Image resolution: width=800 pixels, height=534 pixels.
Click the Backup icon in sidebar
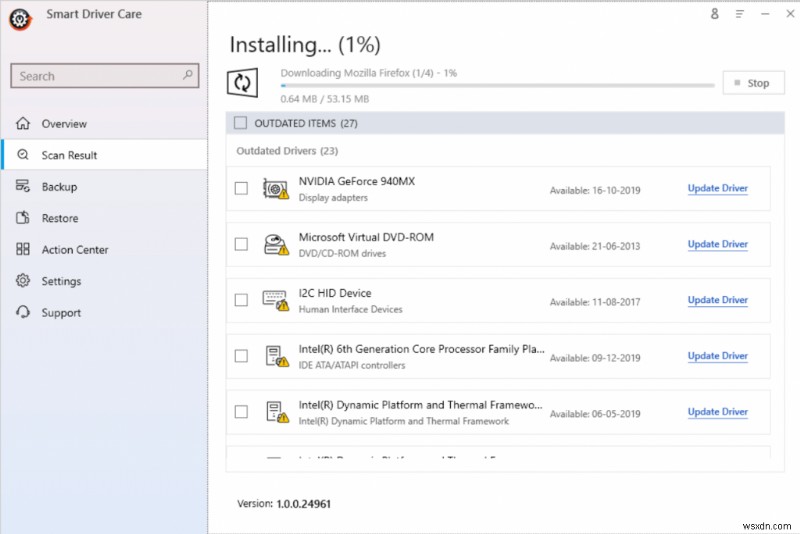coord(23,186)
